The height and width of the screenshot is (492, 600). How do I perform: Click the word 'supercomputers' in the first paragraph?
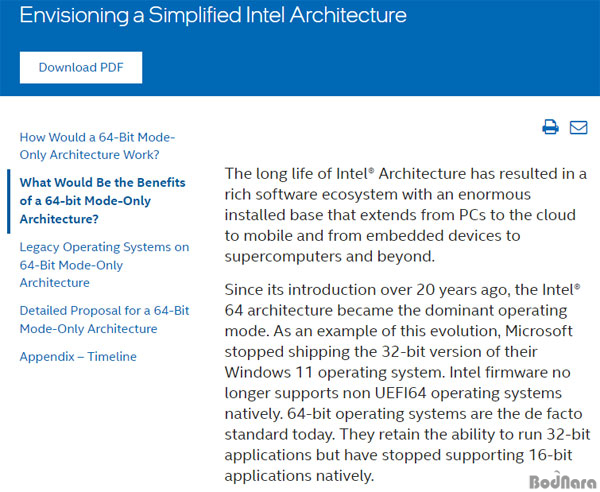(283, 257)
